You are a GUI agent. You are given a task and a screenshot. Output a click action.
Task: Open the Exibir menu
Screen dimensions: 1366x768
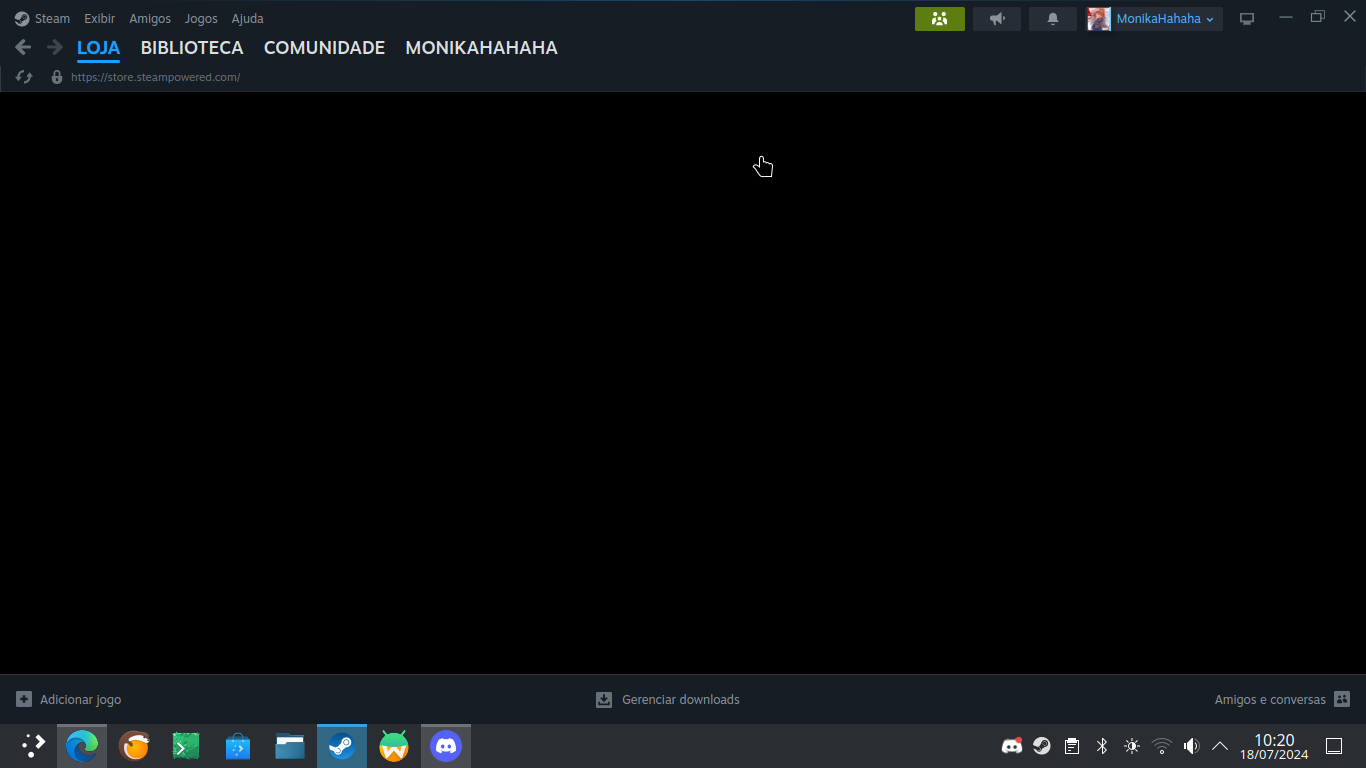point(99,19)
